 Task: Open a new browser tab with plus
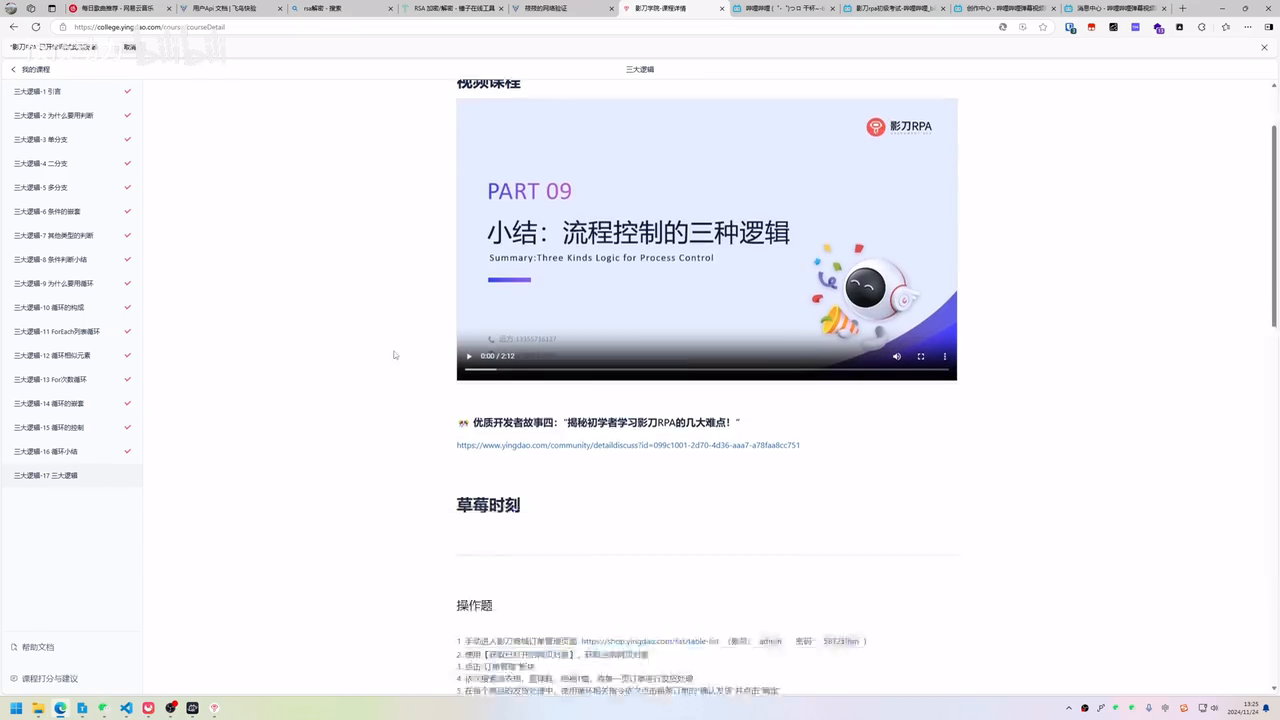[1183, 8]
